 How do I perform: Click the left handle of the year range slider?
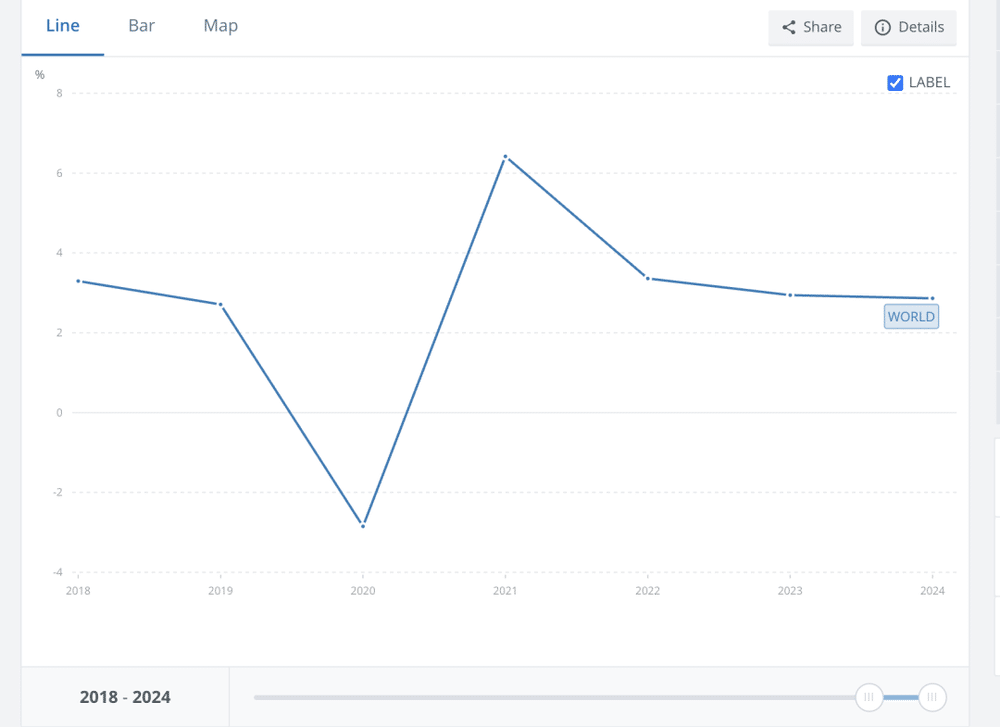(x=869, y=697)
